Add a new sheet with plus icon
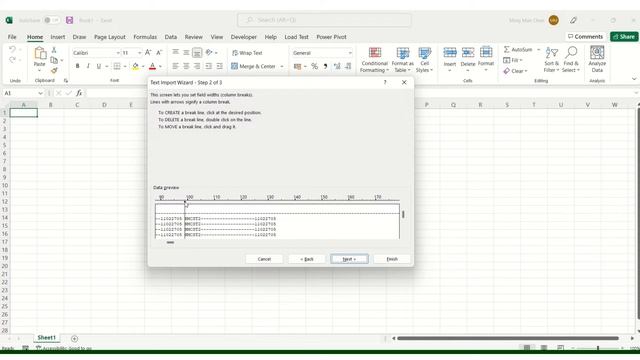Screen dimensions: 640x360 (74, 339)
